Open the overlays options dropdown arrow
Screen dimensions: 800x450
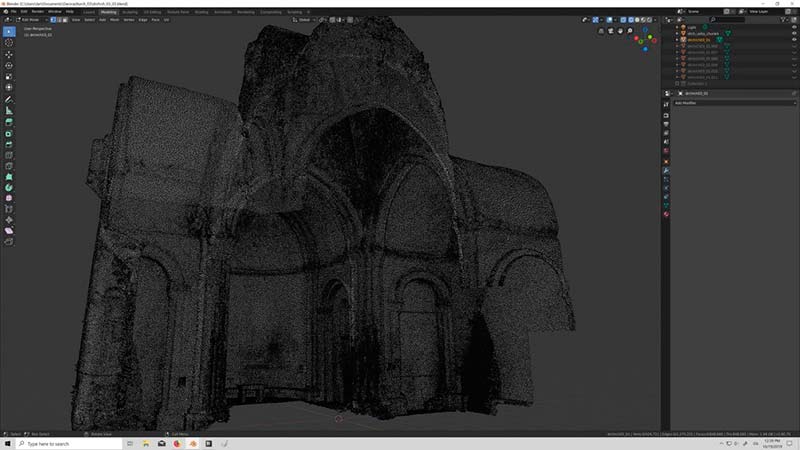coord(615,20)
